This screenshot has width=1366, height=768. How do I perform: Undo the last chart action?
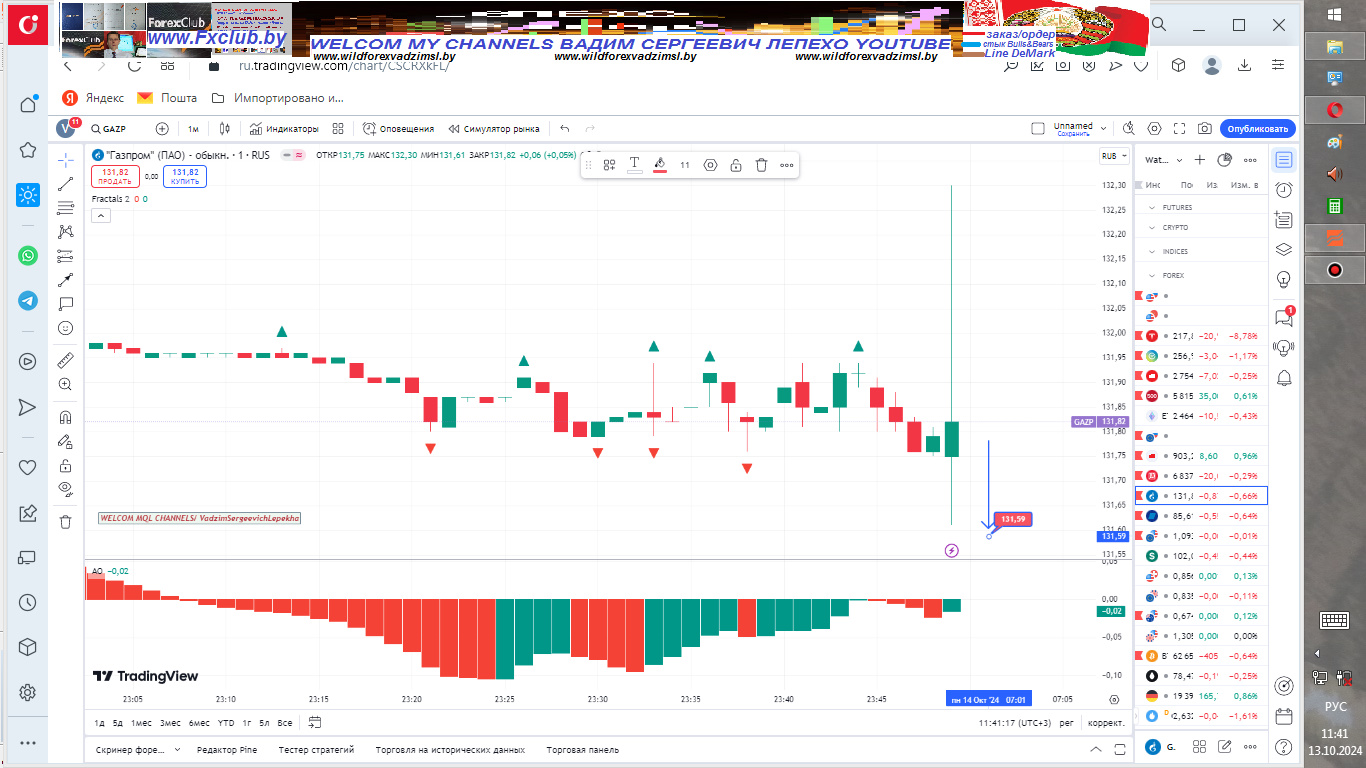tap(565, 129)
